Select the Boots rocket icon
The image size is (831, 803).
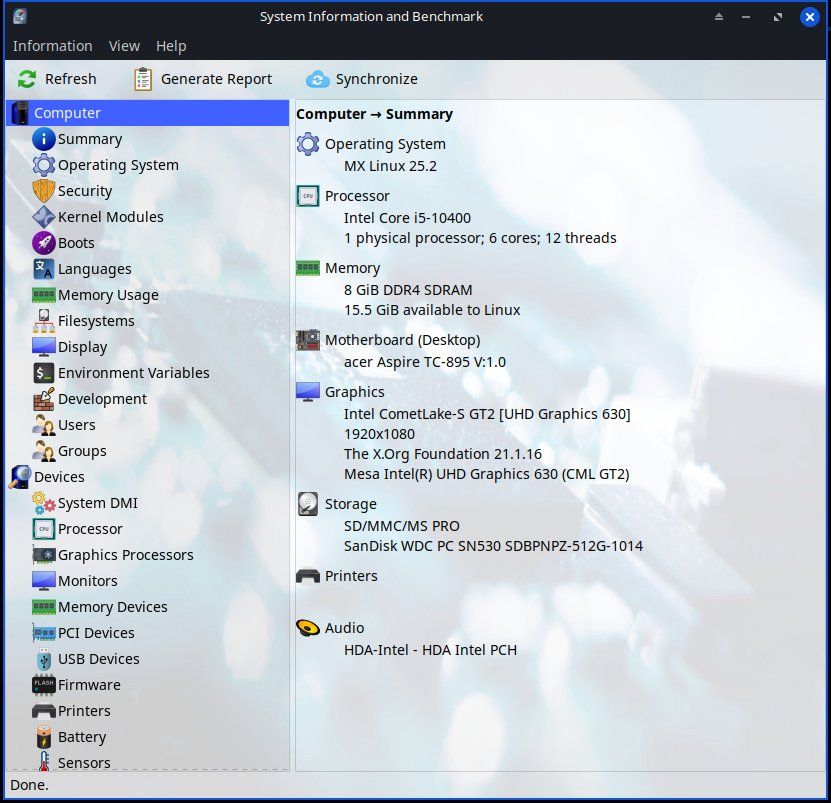pyautogui.click(x=43, y=243)
